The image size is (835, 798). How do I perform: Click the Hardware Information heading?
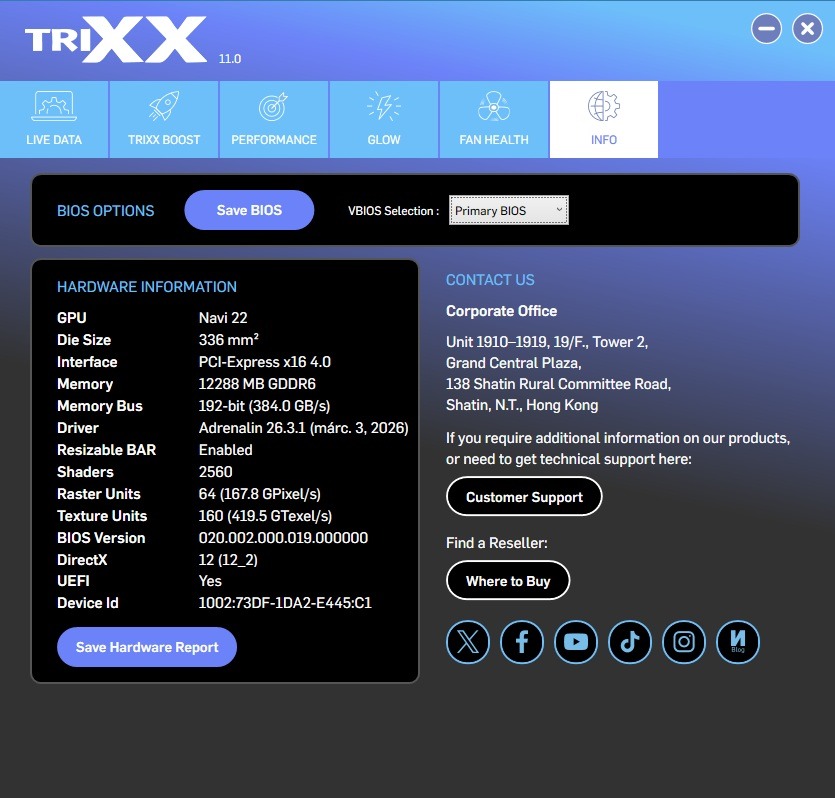[x=147, y=287]
